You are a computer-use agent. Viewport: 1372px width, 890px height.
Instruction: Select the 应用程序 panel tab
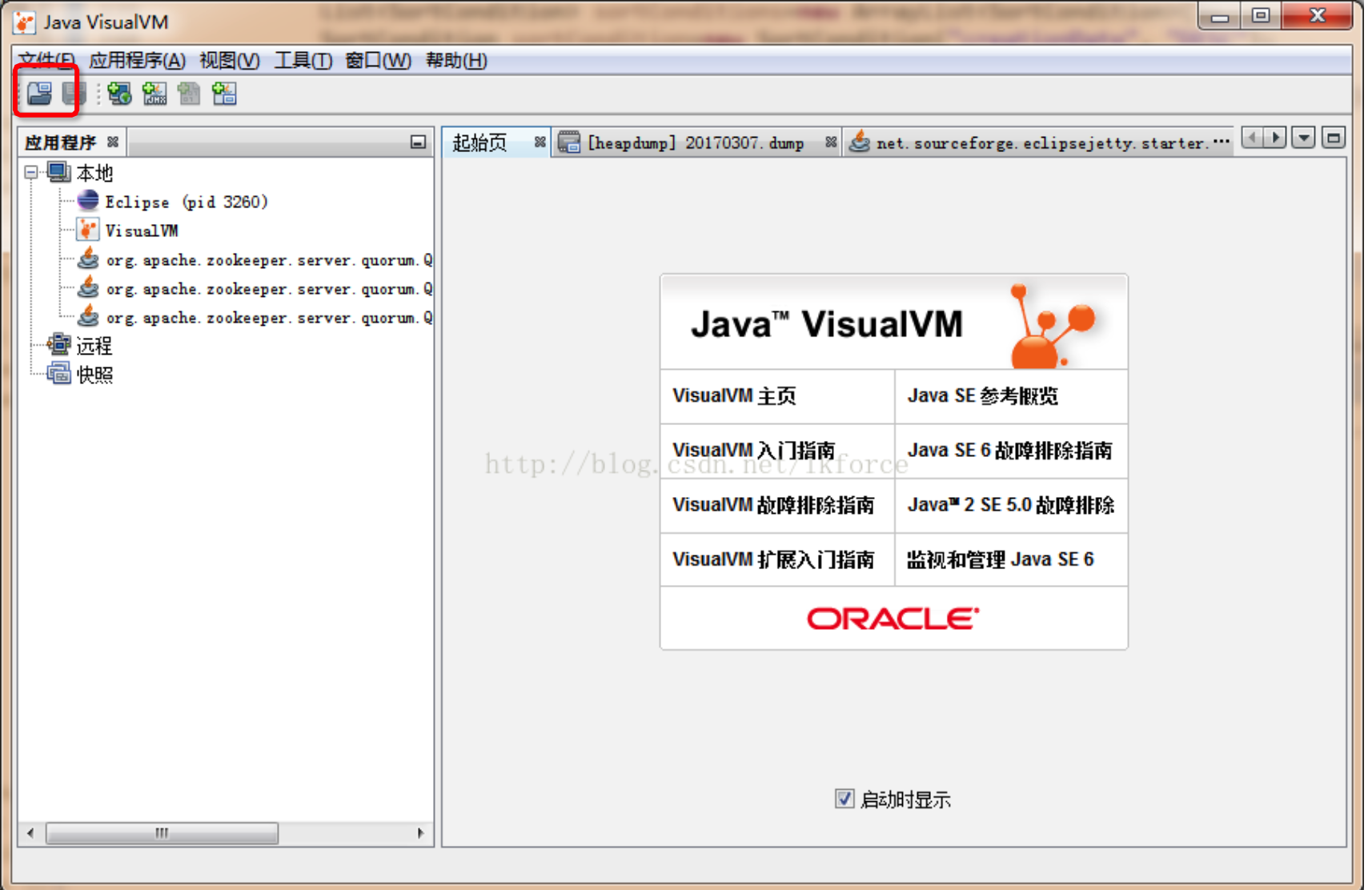(x=60, y=142)
